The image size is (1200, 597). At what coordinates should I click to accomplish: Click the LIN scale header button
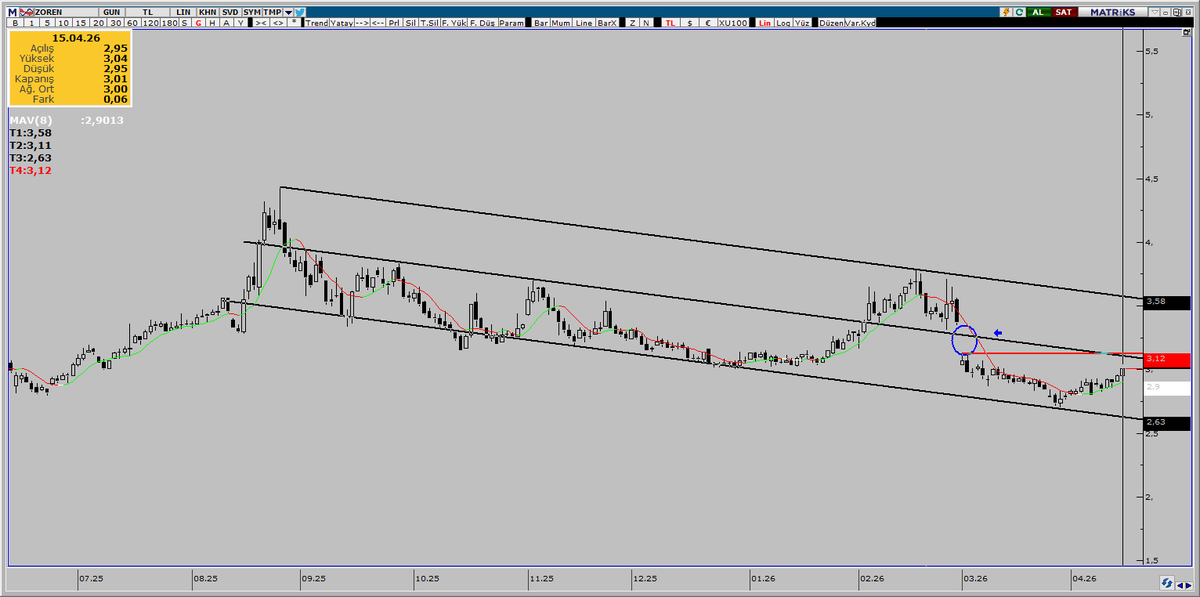click(184, 12)
